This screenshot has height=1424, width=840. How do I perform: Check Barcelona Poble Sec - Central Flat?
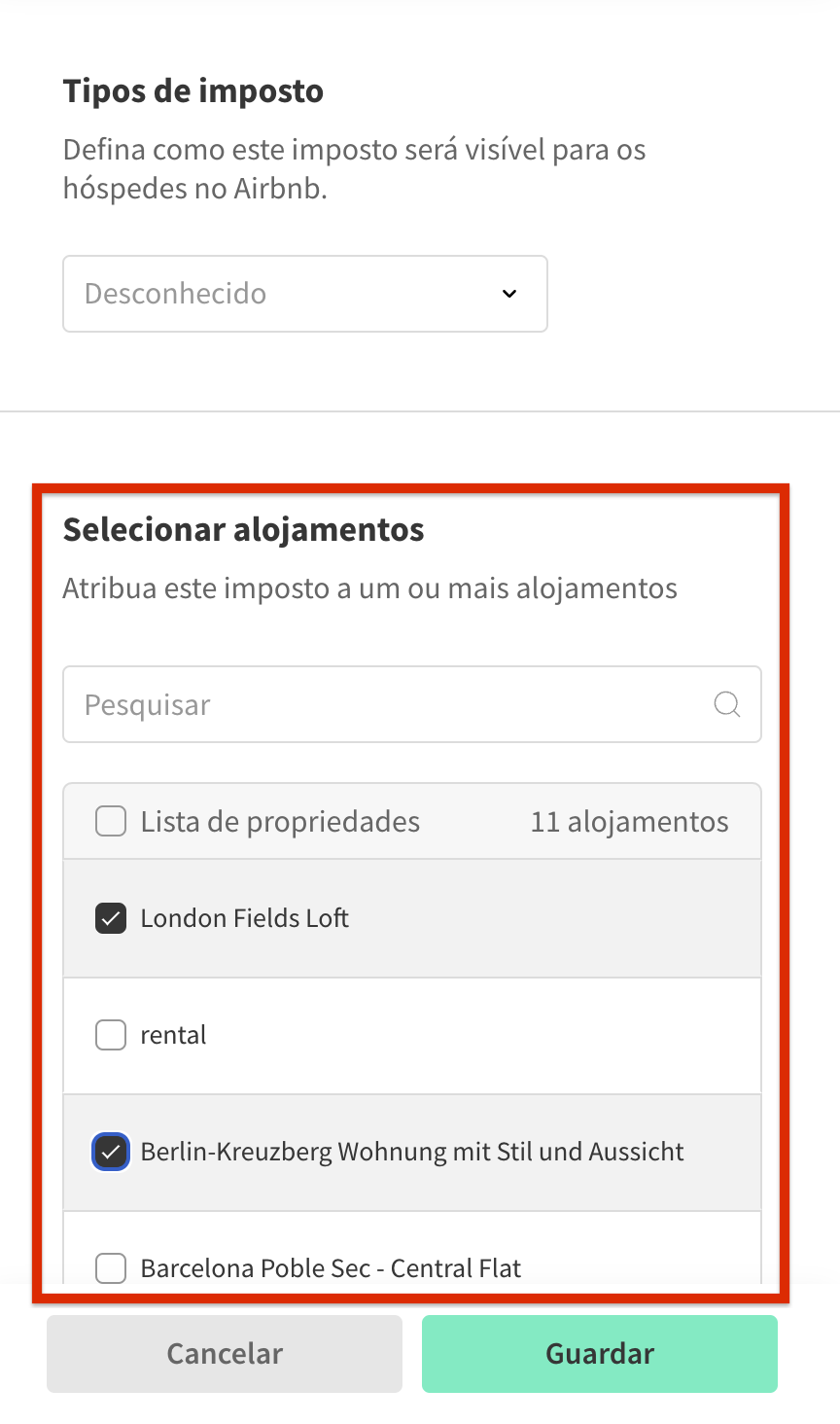click(110, 1268)
